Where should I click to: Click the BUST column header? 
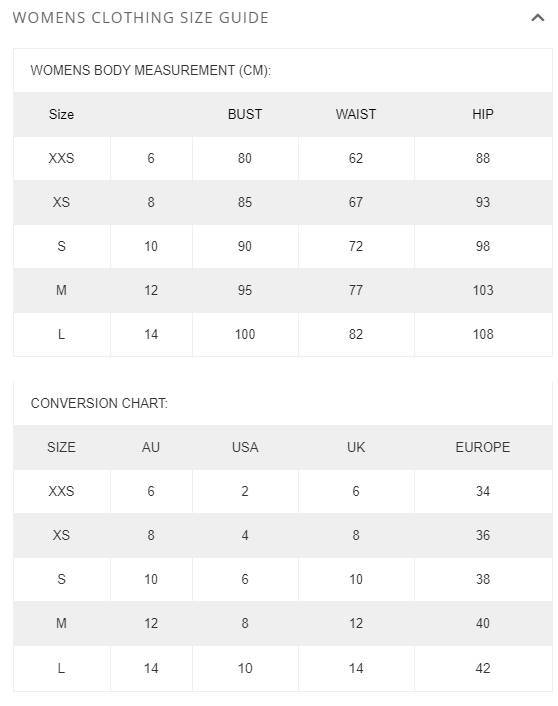(245, 114)
